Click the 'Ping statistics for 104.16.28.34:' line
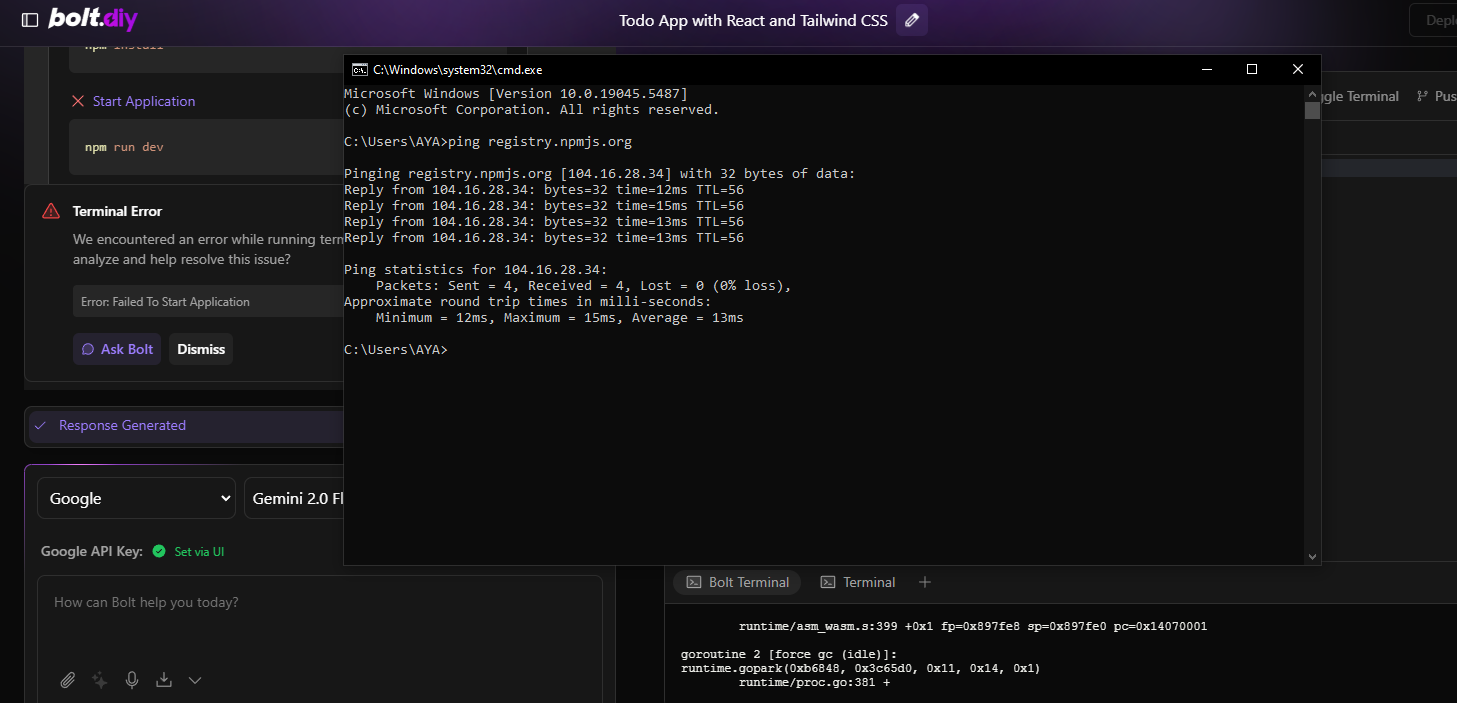Image resolution: width=1457 pixels, height=703 pixels. pos(476,270)
